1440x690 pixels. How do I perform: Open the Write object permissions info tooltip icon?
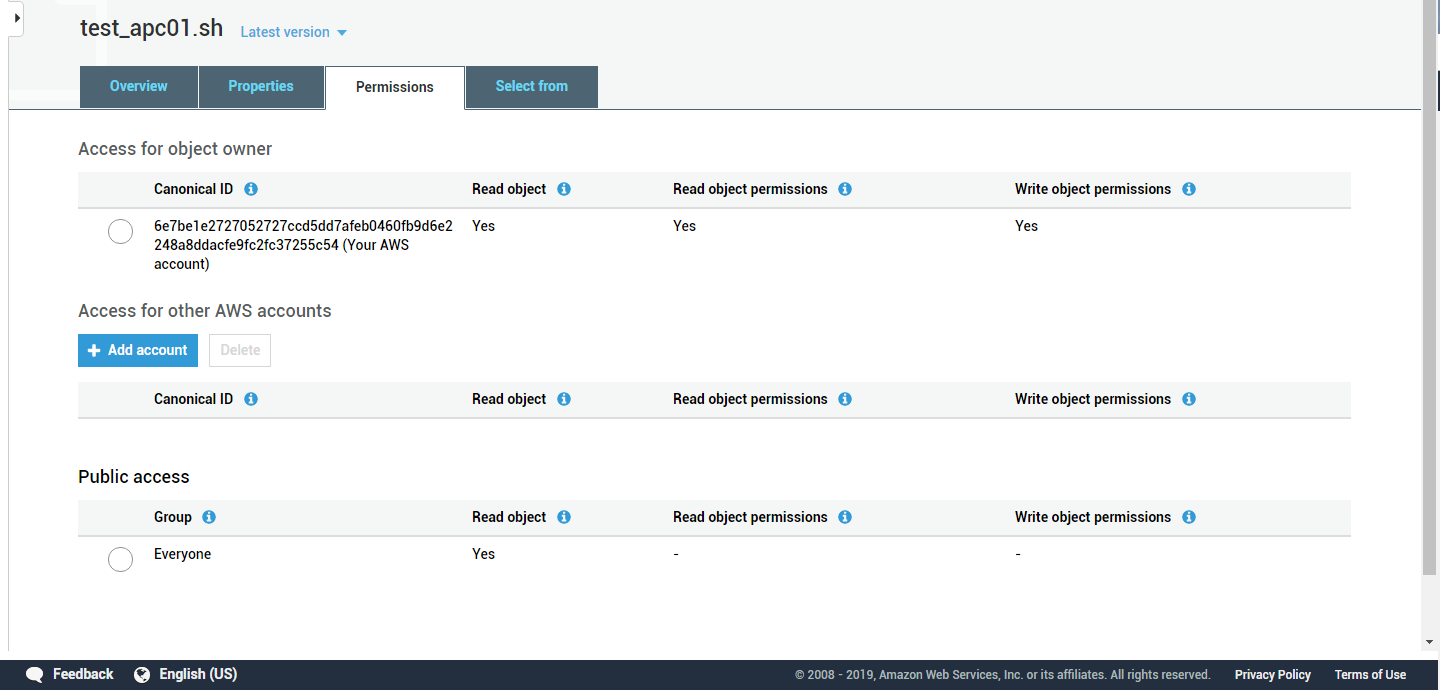click(x=1188, y=189)
